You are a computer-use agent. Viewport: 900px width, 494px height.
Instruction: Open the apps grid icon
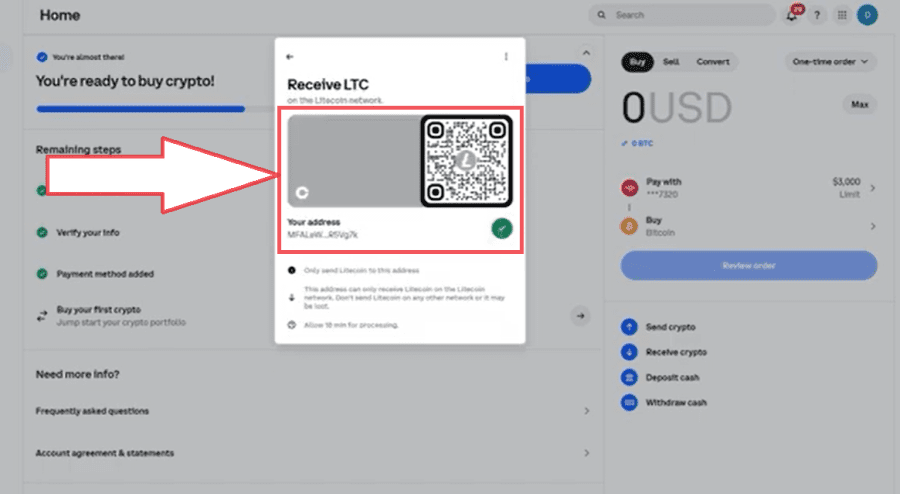point(842,15)
